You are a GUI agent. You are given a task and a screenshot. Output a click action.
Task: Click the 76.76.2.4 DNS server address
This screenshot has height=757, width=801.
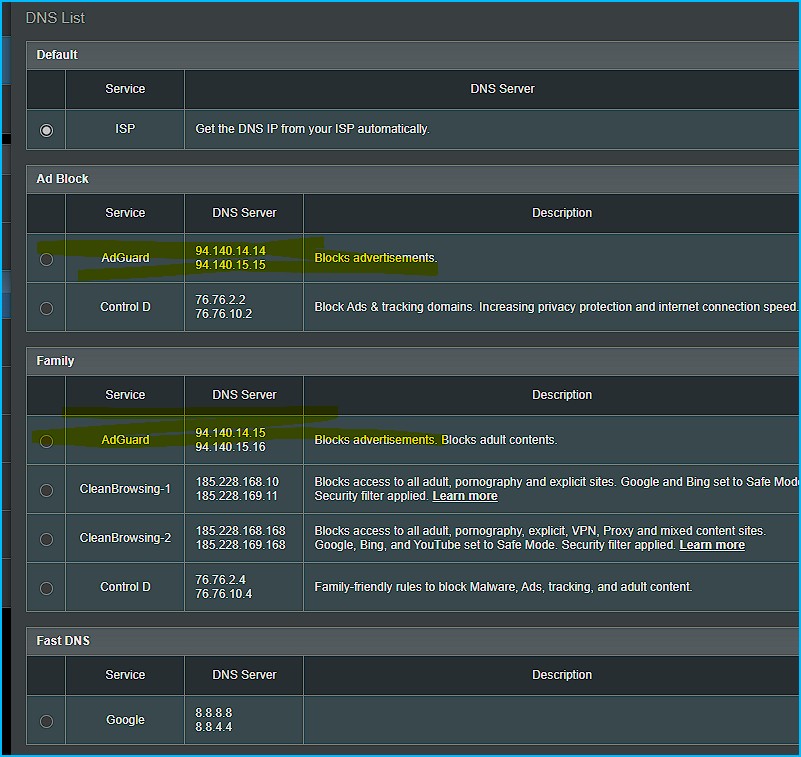220,580
